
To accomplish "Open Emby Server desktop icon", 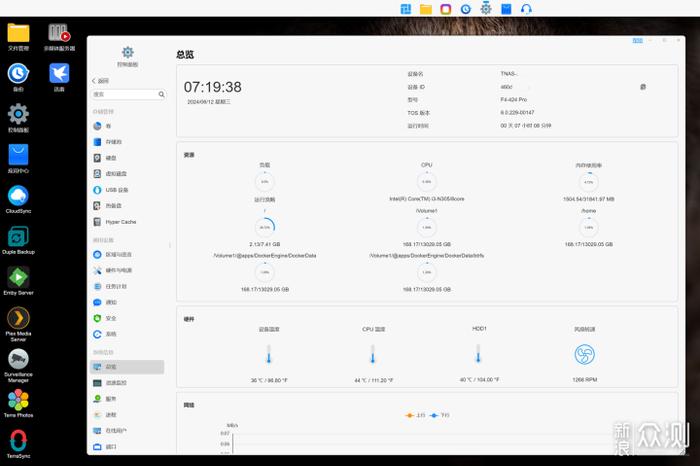I will pyautogui.click(x=18, y=281).
